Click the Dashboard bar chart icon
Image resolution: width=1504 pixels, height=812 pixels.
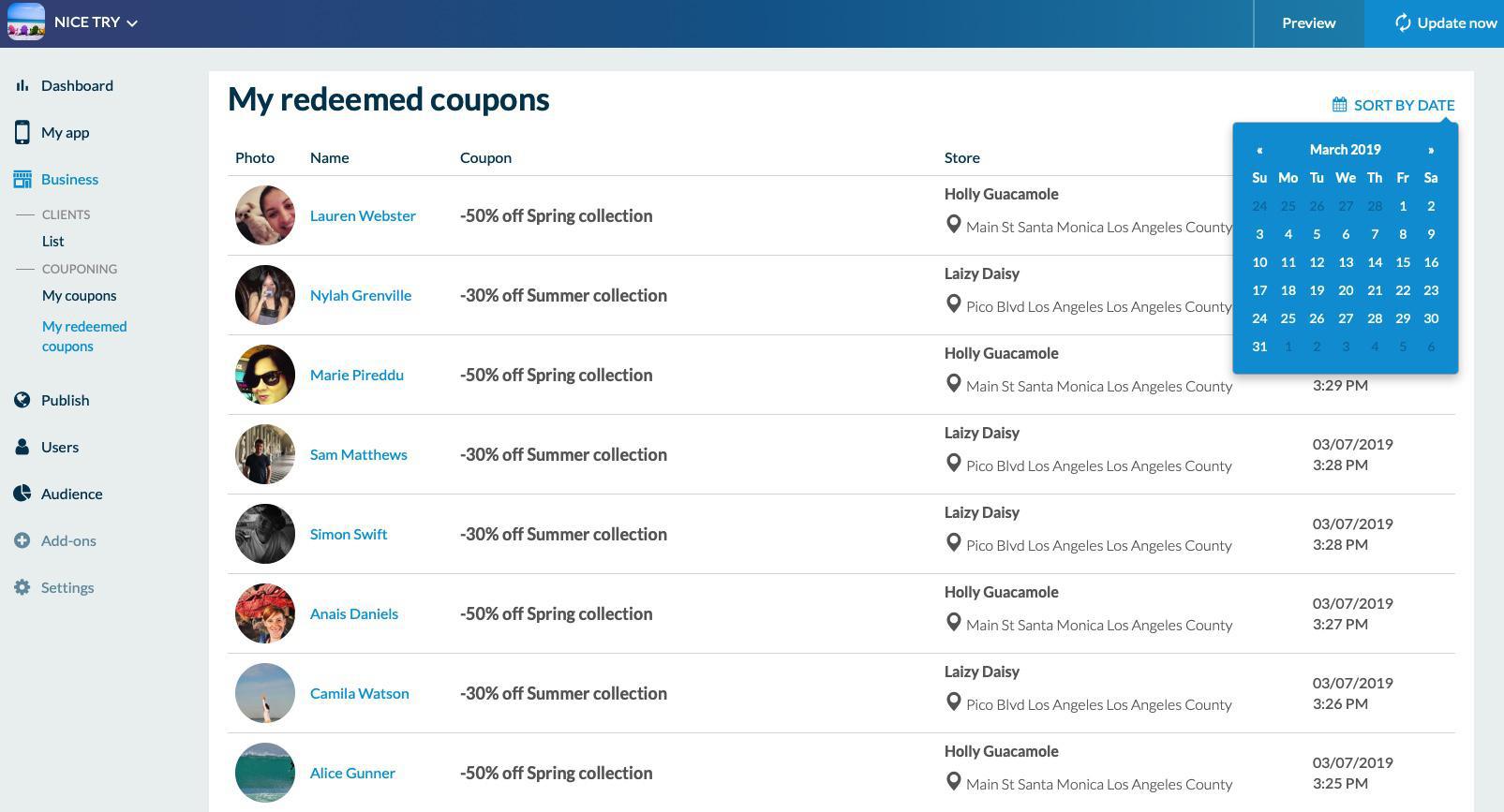tap(22, 85)
